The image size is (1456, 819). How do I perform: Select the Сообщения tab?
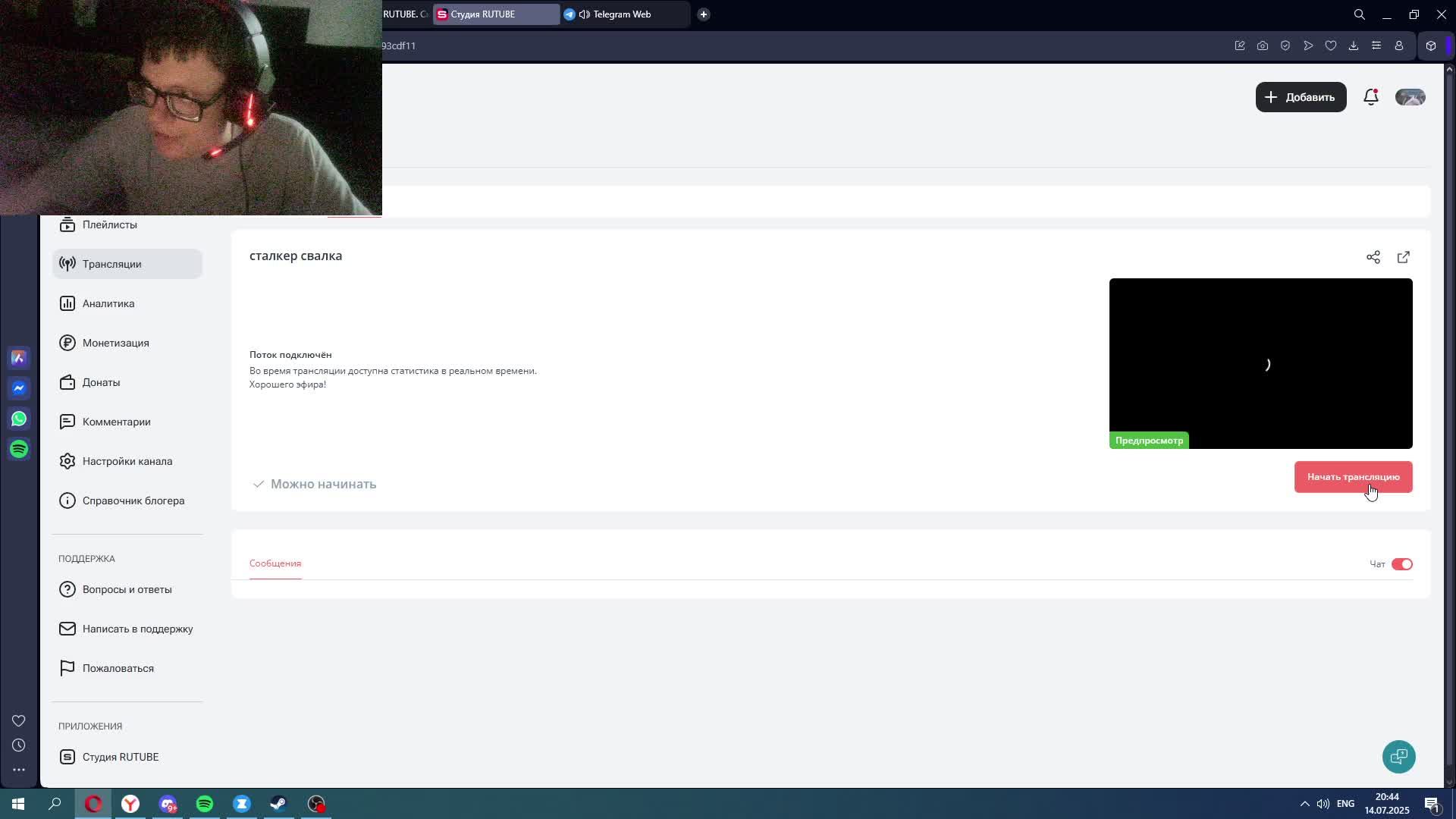tap(275, 563)
